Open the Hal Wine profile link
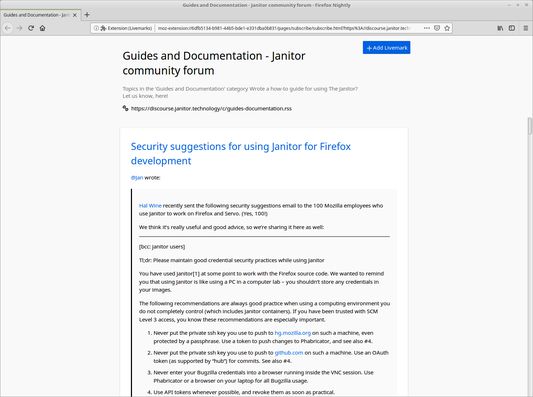The height and width of the screenshot is (397, 533). (x=150, y=206)
